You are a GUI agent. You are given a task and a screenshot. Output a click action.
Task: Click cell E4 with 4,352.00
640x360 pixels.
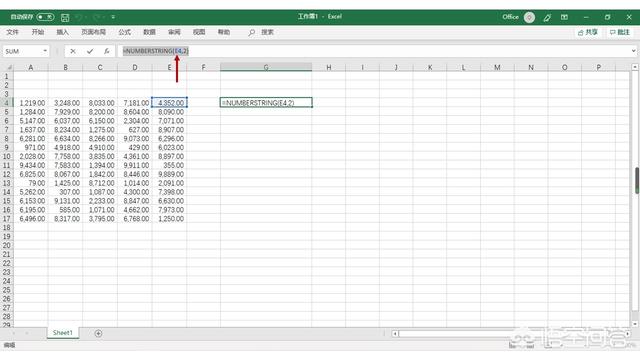169,103
